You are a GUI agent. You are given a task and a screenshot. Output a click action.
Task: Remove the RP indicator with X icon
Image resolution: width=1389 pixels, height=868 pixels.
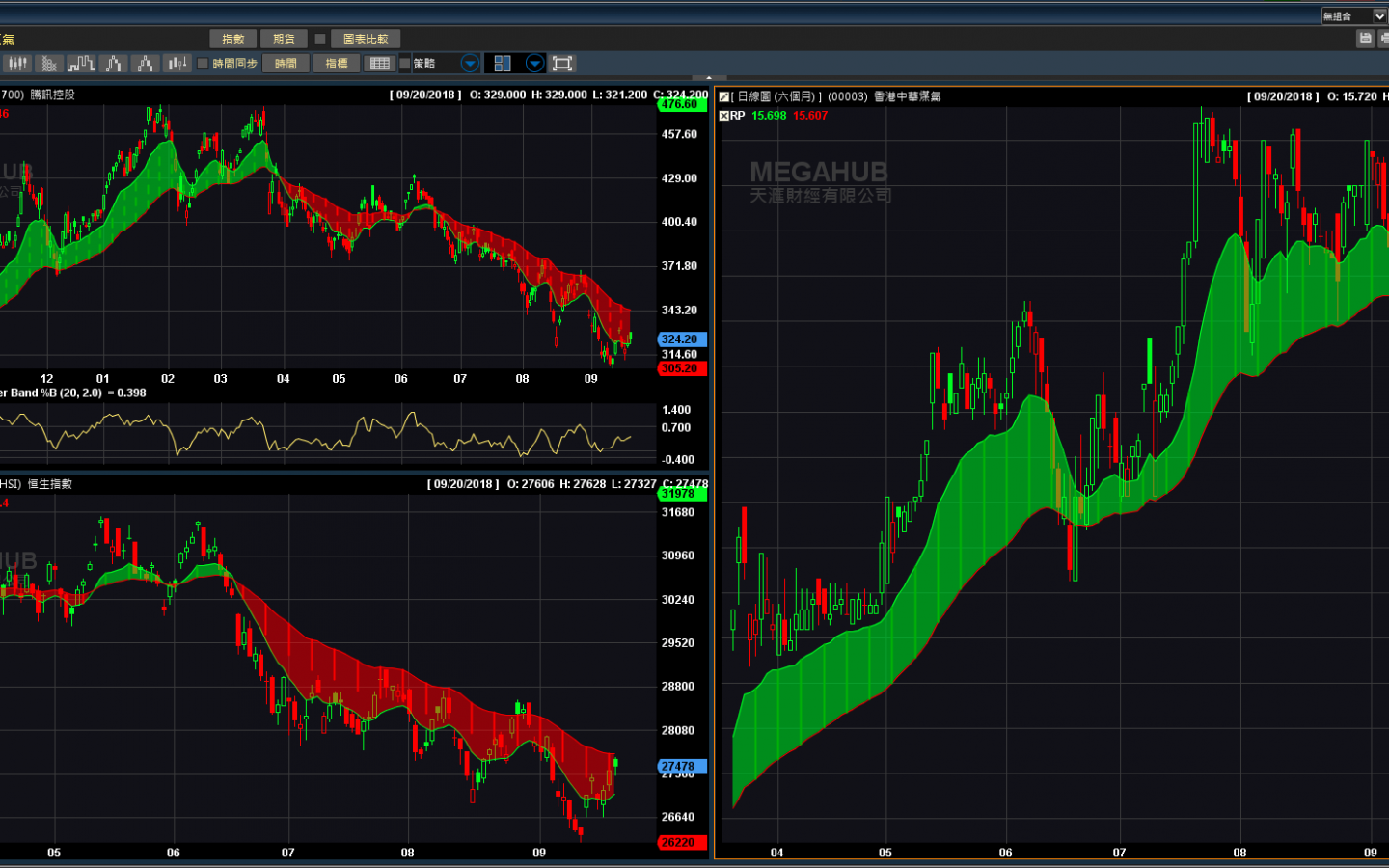tap(724, 116)
